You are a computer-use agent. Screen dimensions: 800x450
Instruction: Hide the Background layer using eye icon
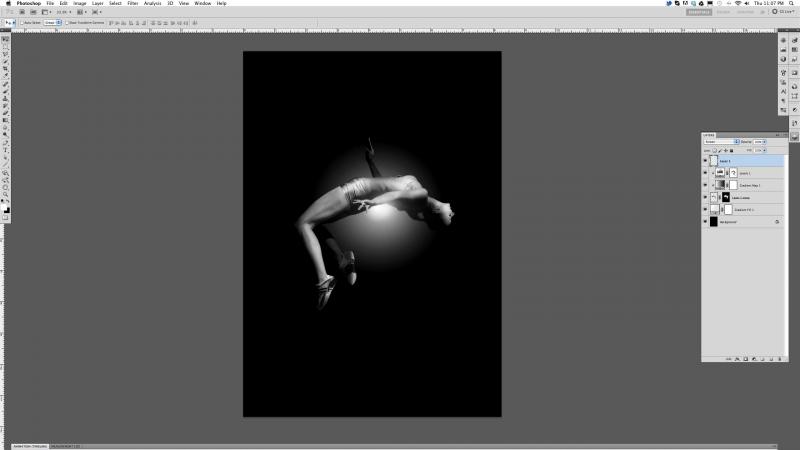(x=705, y=222)
